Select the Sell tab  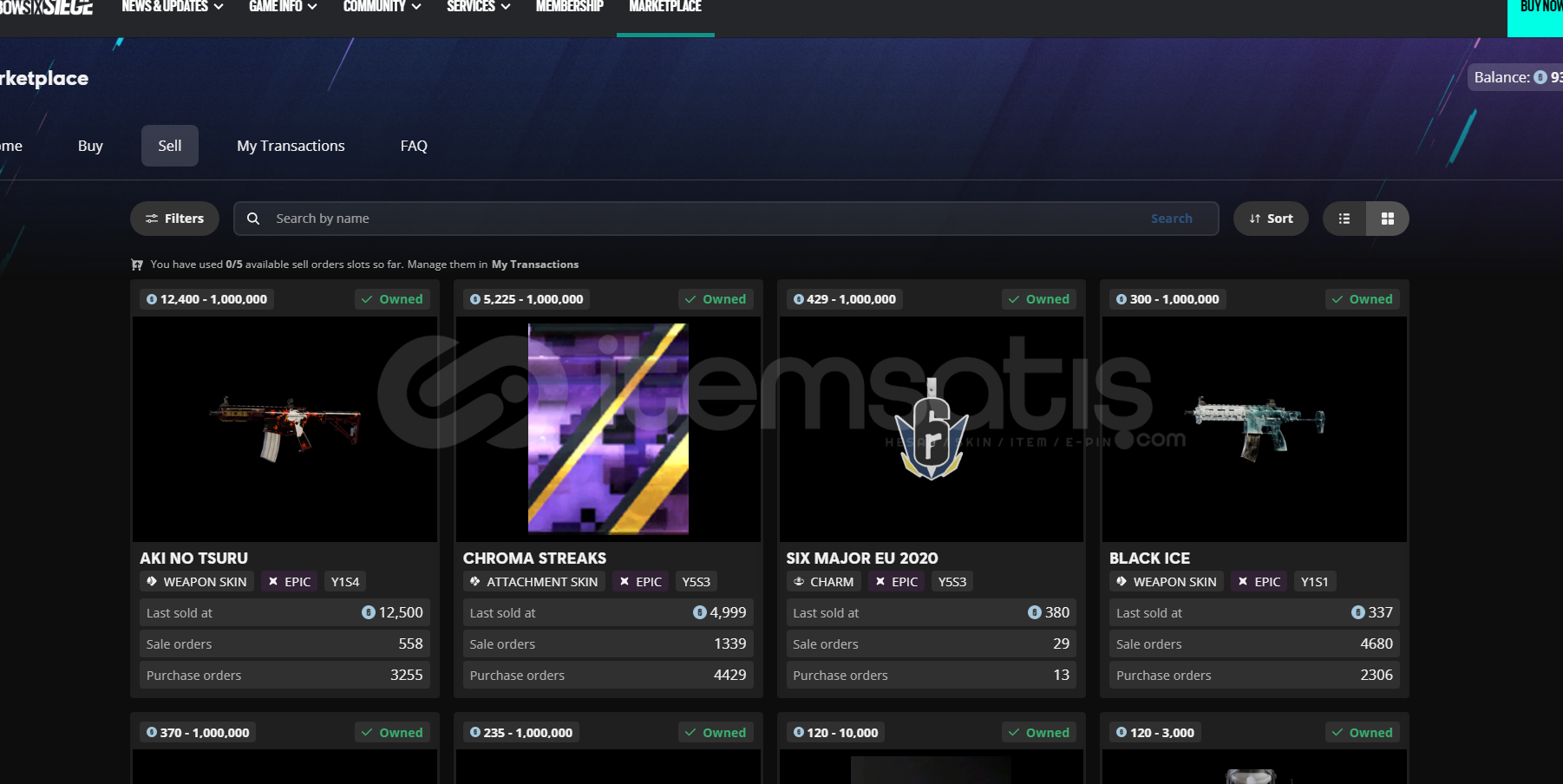tap(170, 146)
